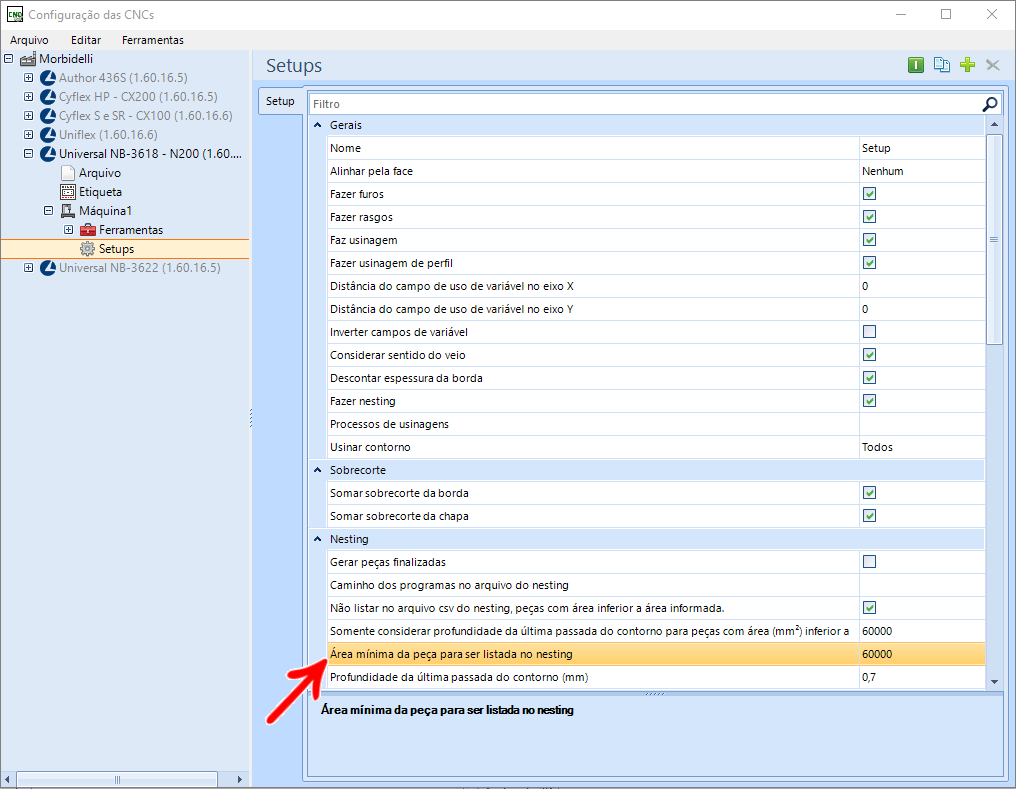This screenshot has width=1016, height=789.
Task: Click the CNC app icon in title bar
Action: click(x=15, y=14)
